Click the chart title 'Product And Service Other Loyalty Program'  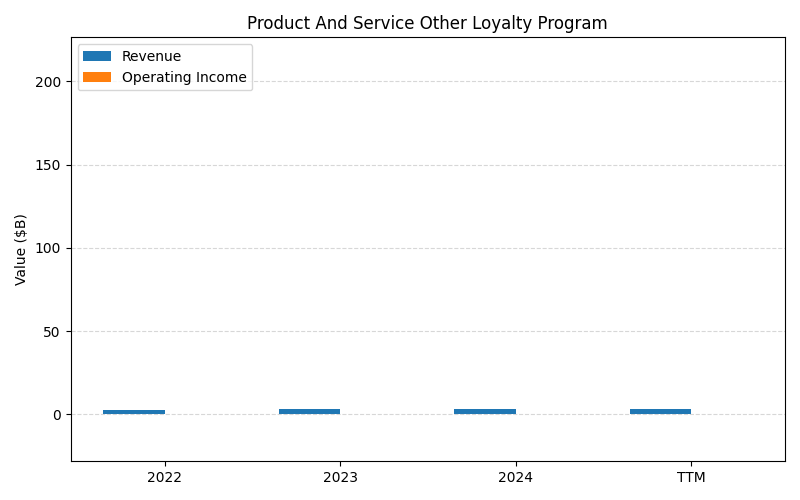427,23
